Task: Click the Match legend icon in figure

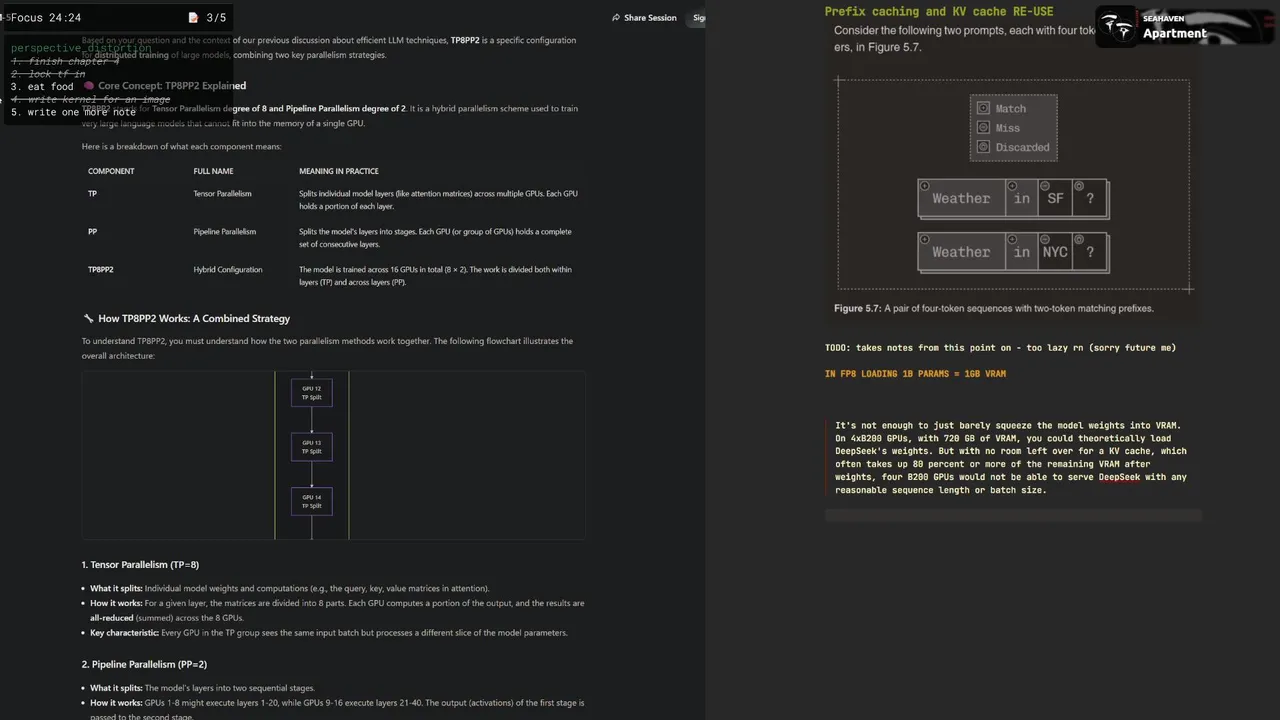Action: (983, 108)
